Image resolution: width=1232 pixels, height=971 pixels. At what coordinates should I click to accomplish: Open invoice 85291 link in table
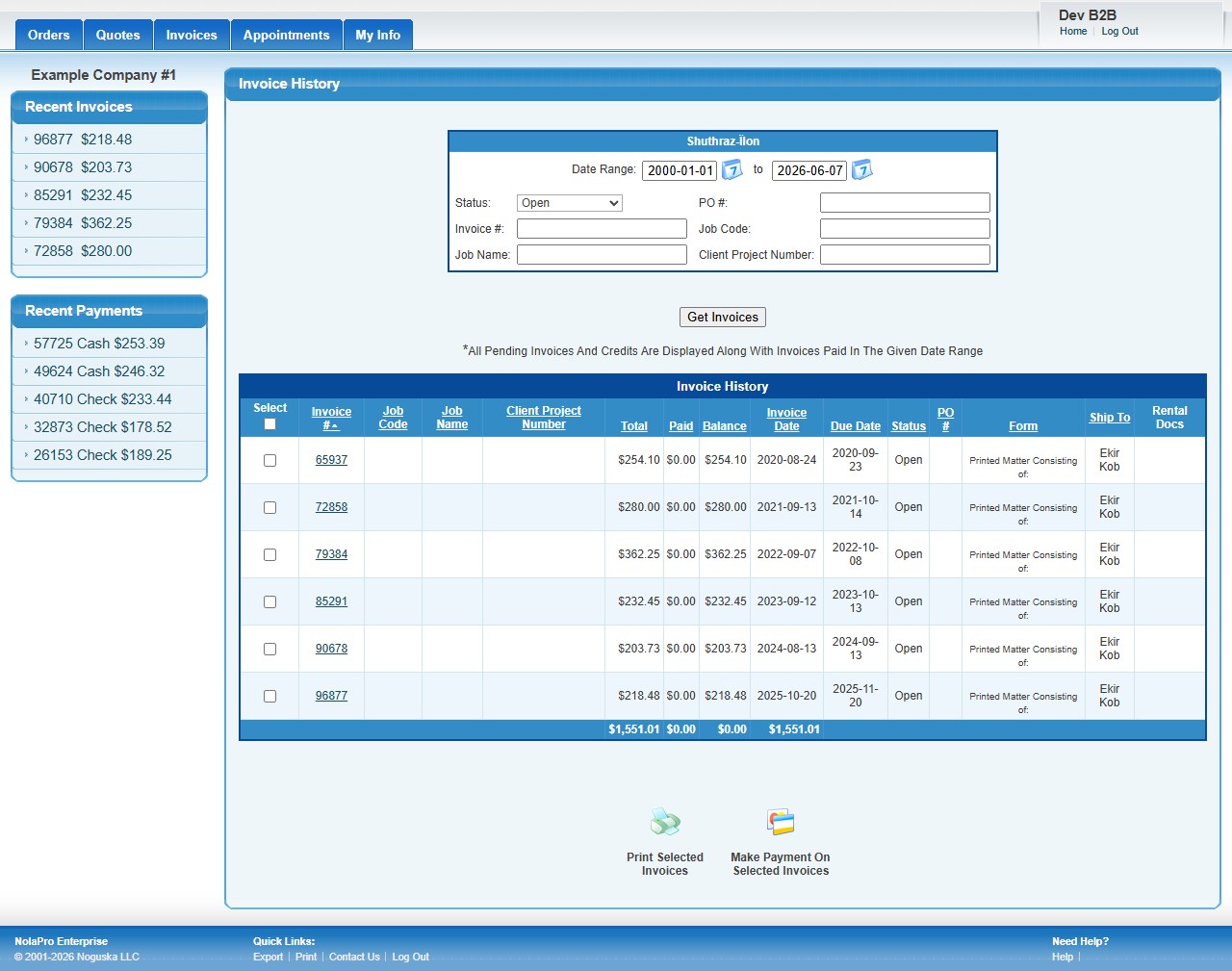point(331,601)
